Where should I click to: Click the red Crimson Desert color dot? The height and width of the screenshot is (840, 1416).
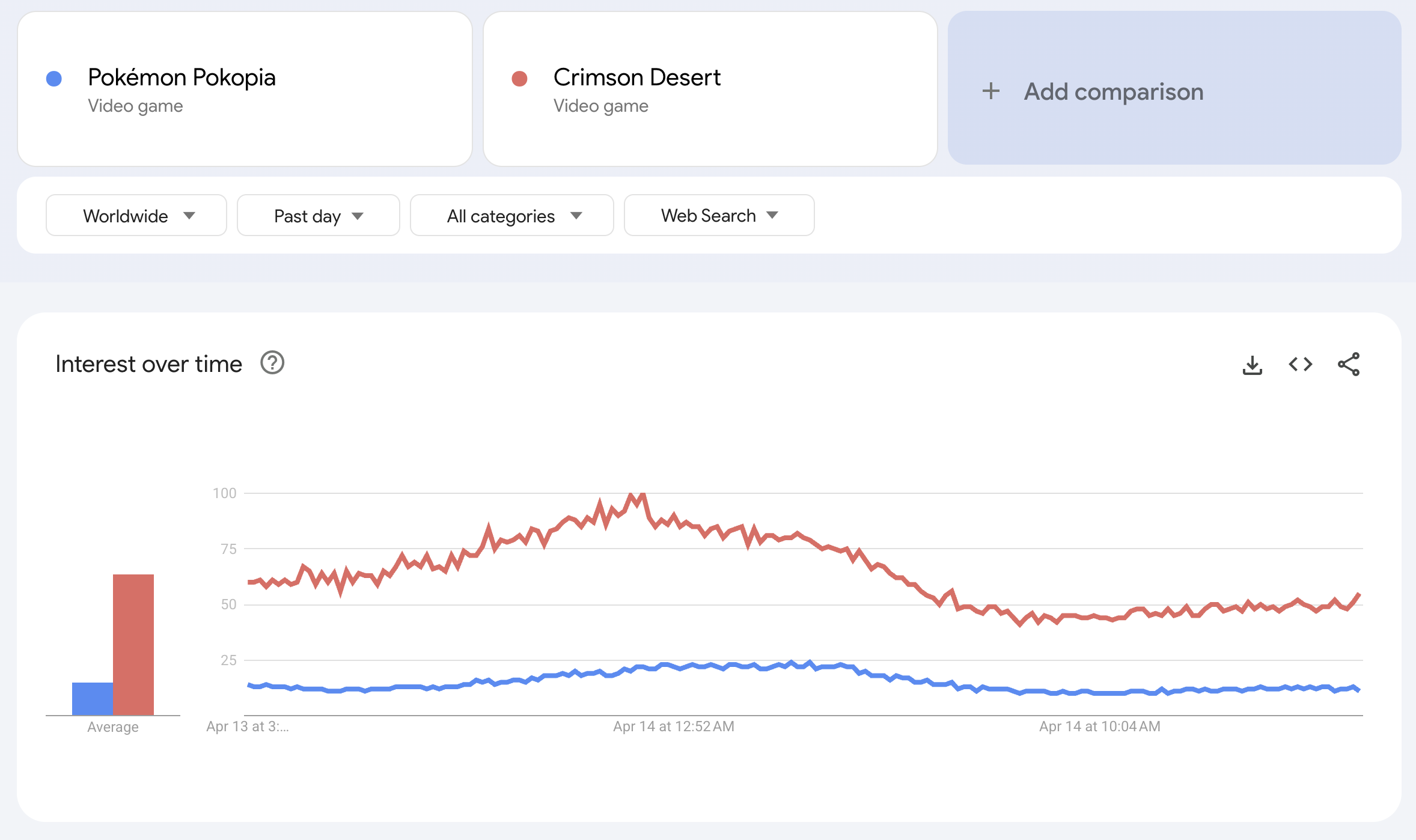pos(519,79)
